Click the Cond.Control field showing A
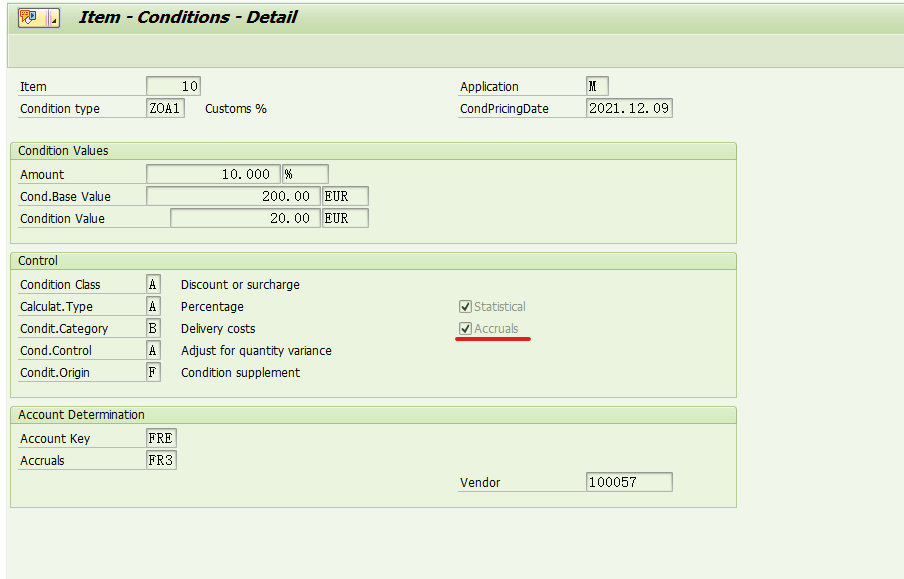Viewport: 904px width, 579px height. pos(153,350)
